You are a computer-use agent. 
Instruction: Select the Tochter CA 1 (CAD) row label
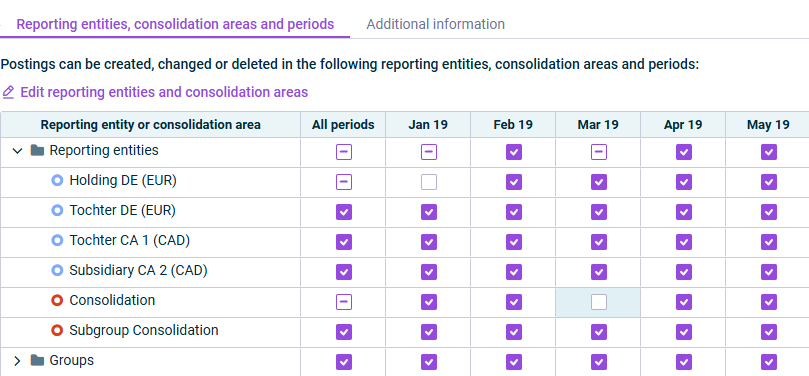point(130,241)
